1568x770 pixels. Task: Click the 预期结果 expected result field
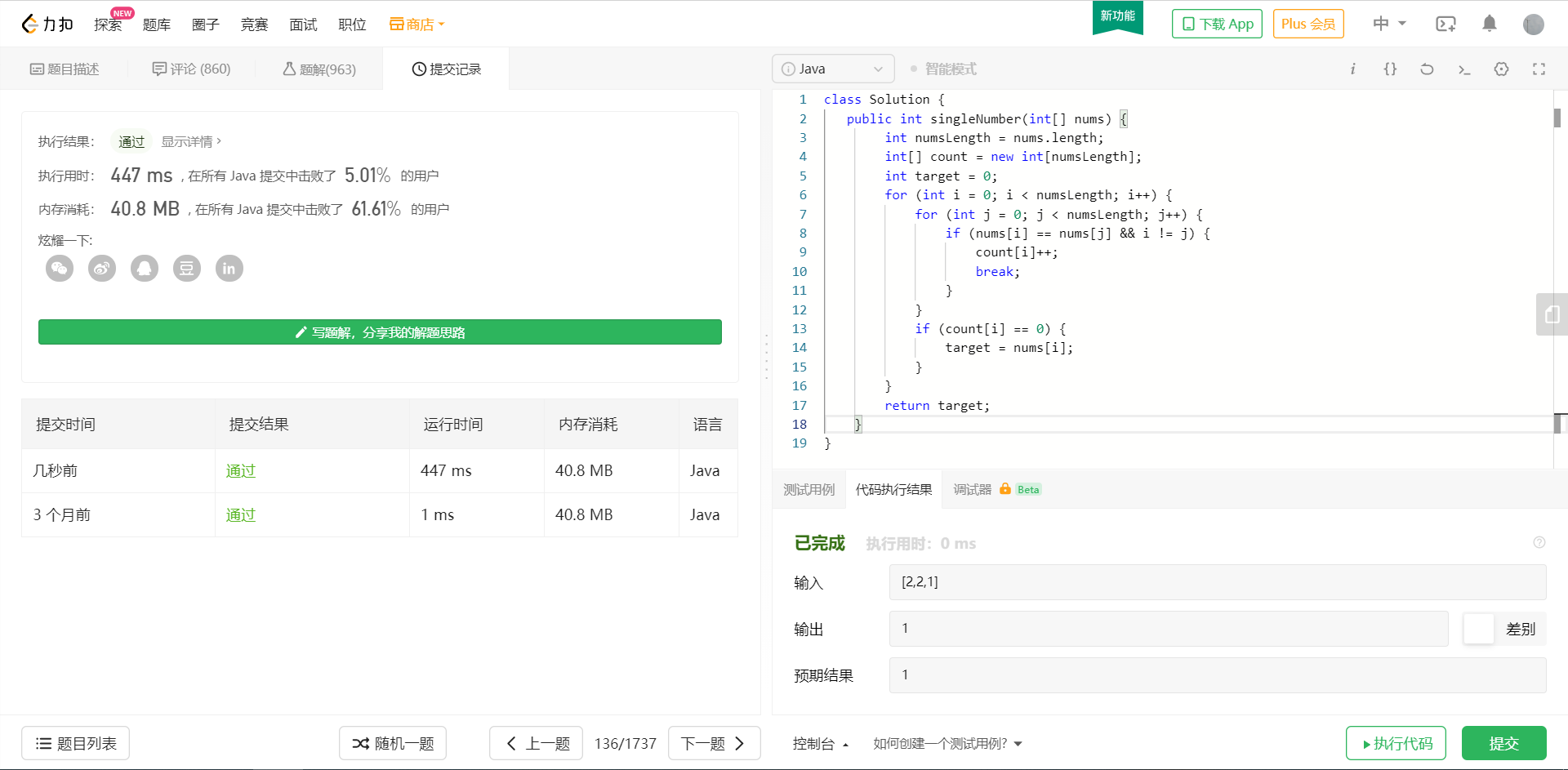[1218, 675]
